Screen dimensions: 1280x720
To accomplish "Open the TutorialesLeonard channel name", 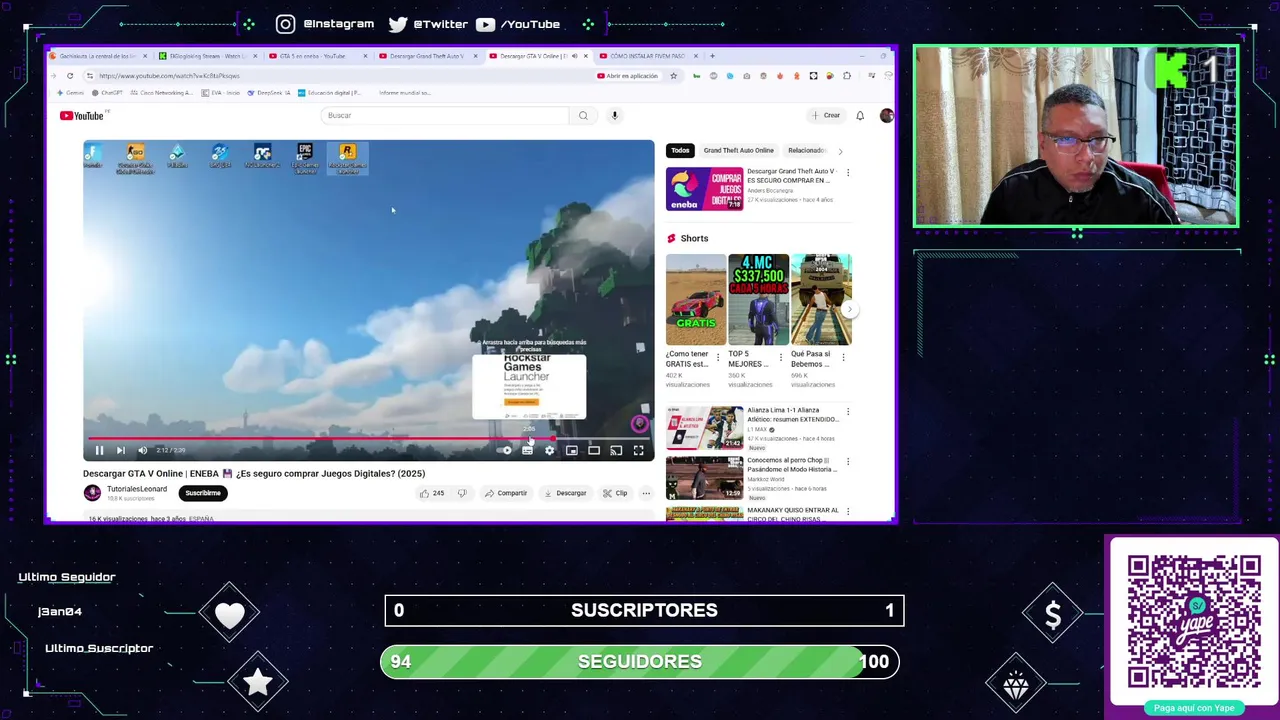I will coord(137,489).
